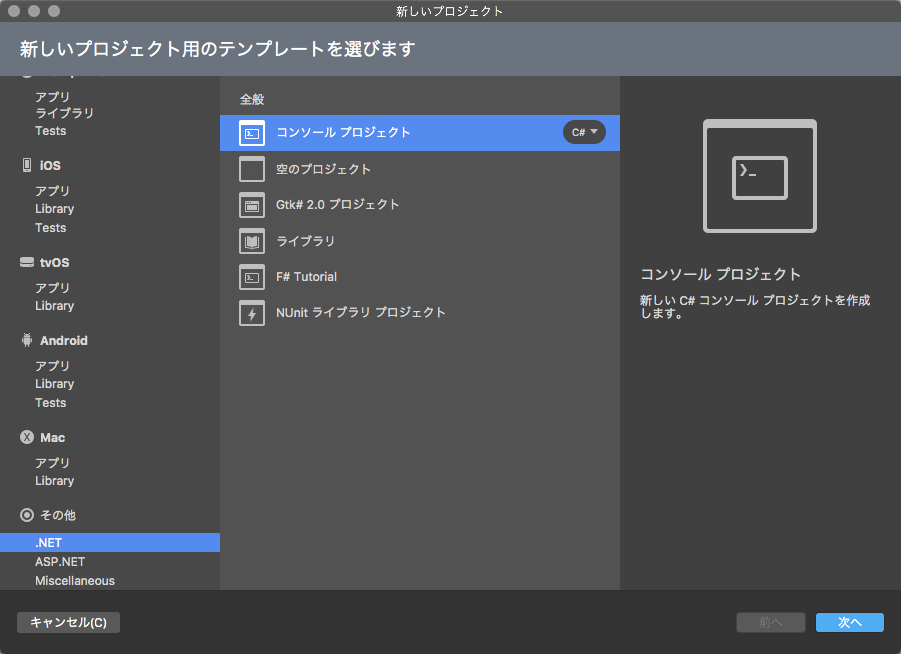Click the iOS section heading
This screenshot has width=901, height=654.
pos(50,166)
